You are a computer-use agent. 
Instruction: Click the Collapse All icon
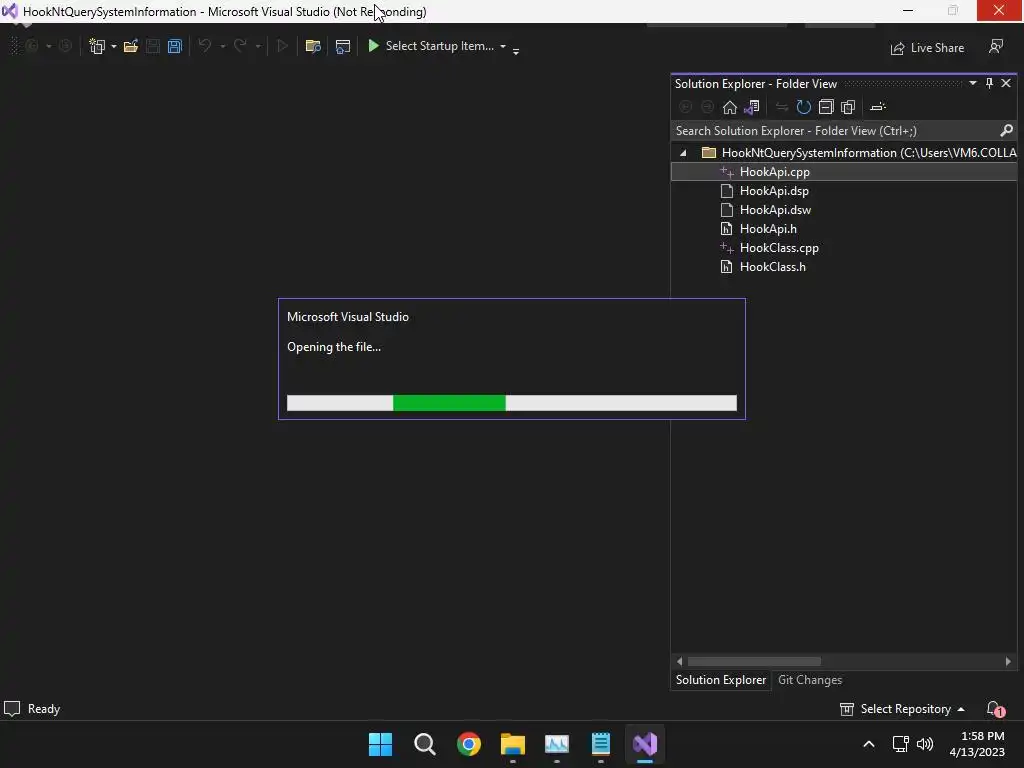pyautogui.click(x=826, y=107)
